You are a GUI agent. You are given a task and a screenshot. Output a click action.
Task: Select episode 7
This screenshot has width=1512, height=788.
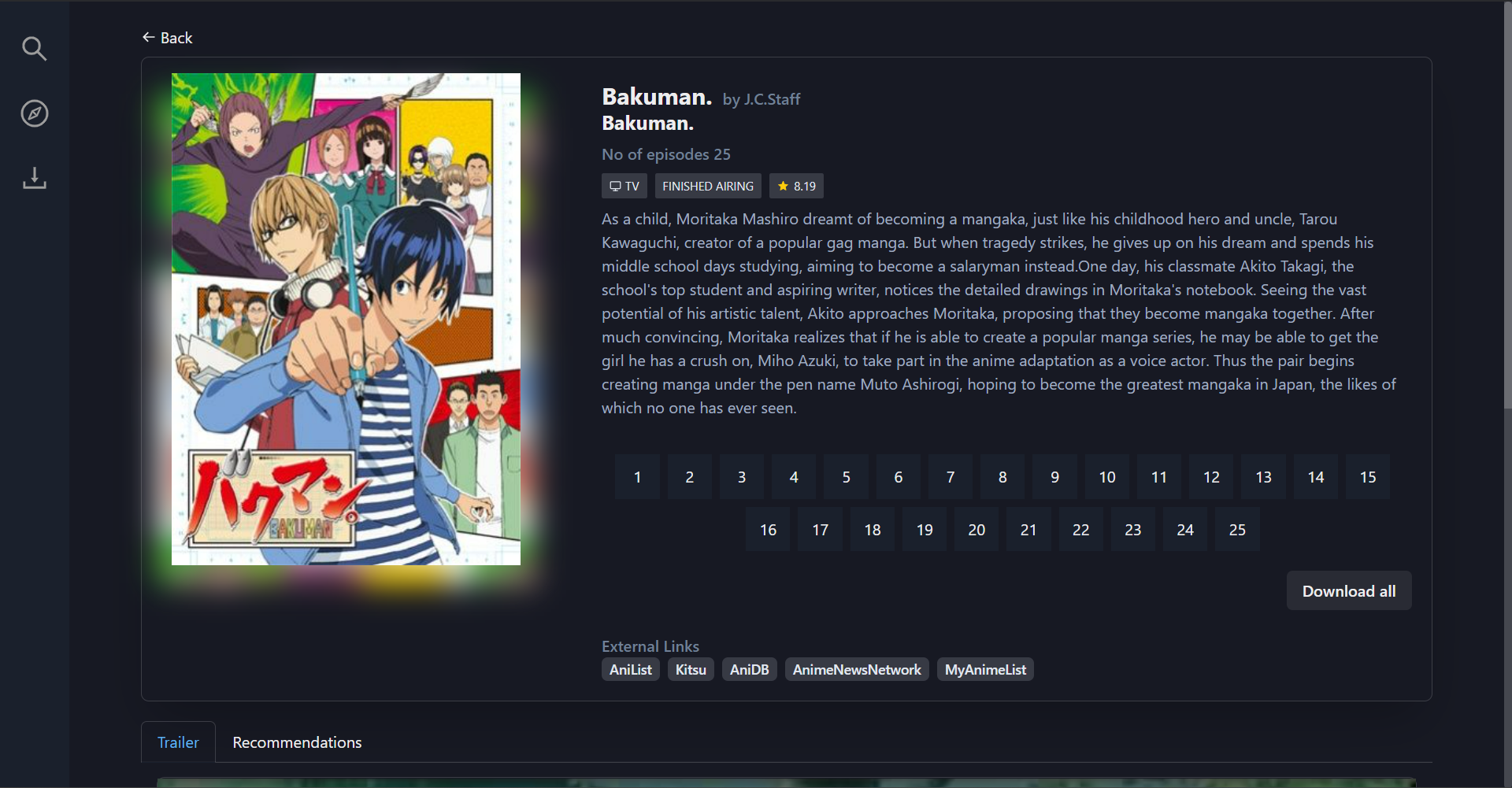click(951, 476)
